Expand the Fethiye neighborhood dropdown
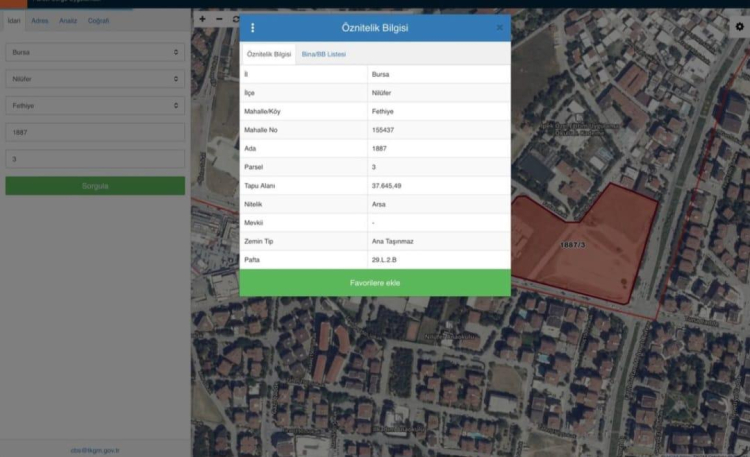This screenshot has height=457, width=750. pyautogui.click(x=94, y=105)
